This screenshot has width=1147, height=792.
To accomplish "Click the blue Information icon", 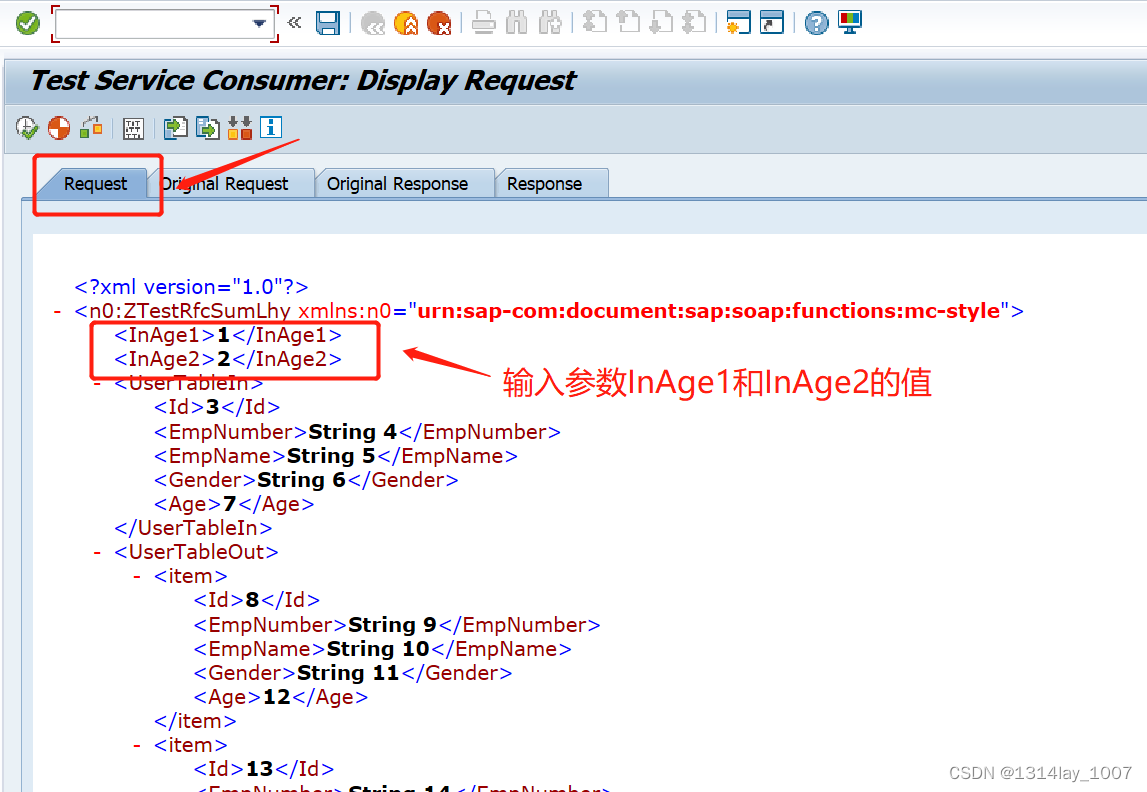I will click(x=271, y=127).
